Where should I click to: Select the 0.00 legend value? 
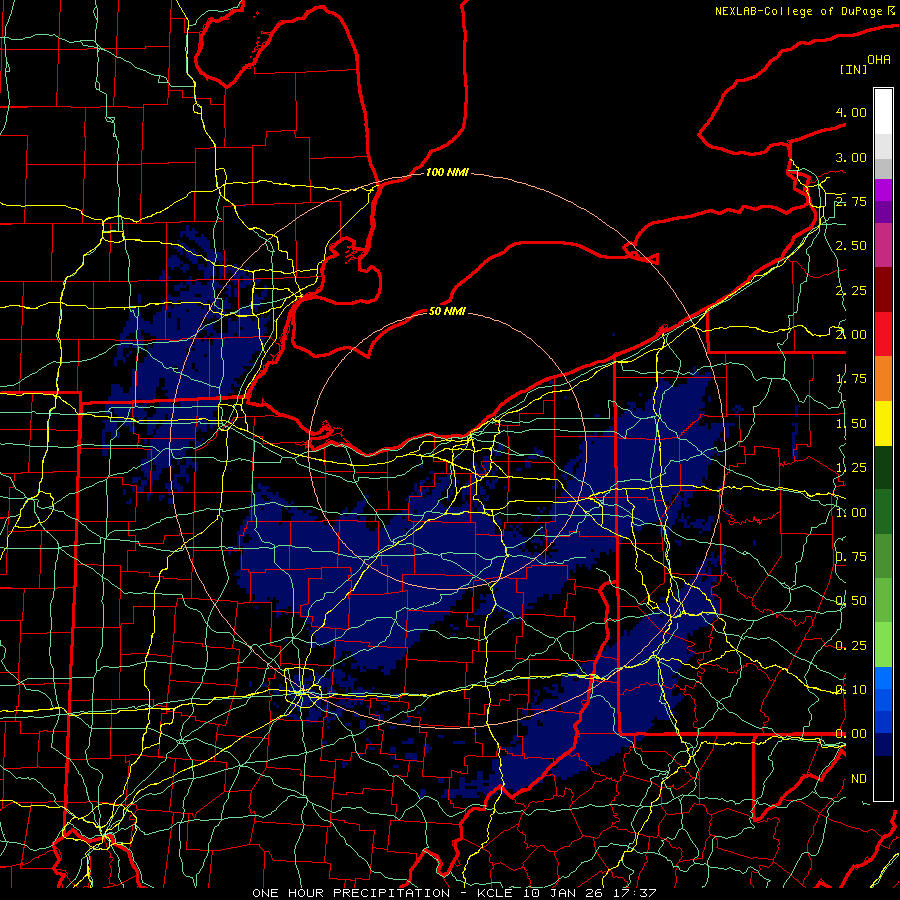851,734
